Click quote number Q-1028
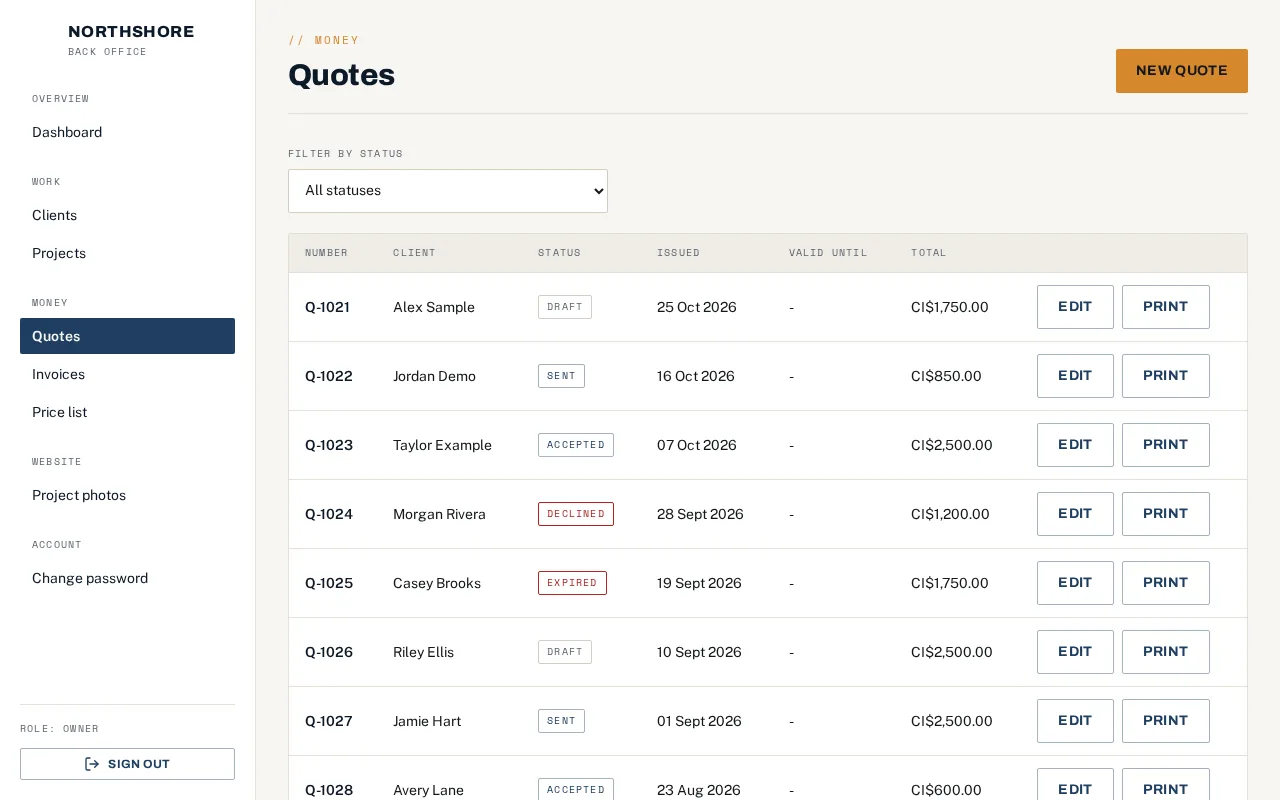The width and height of the screenshot is (1280, 800). click(329, 790)
